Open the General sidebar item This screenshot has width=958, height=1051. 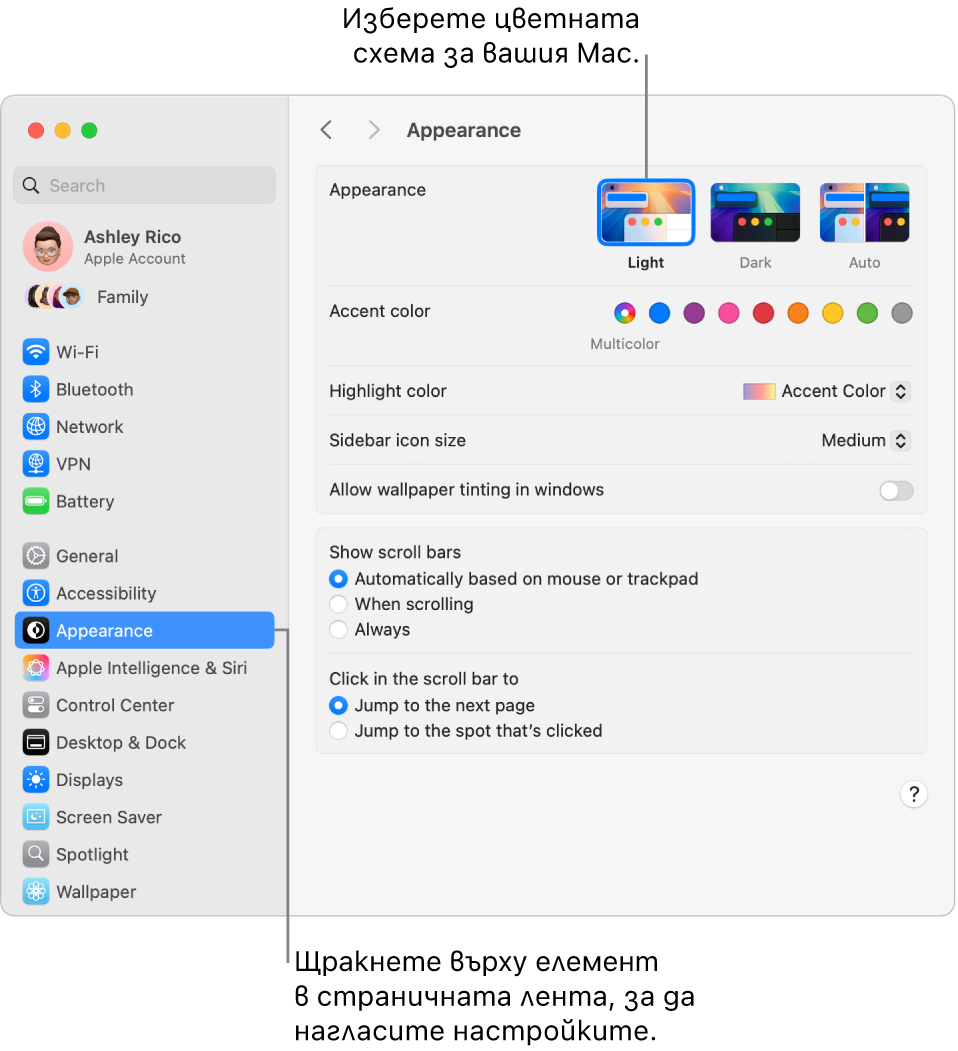point(144,556)
